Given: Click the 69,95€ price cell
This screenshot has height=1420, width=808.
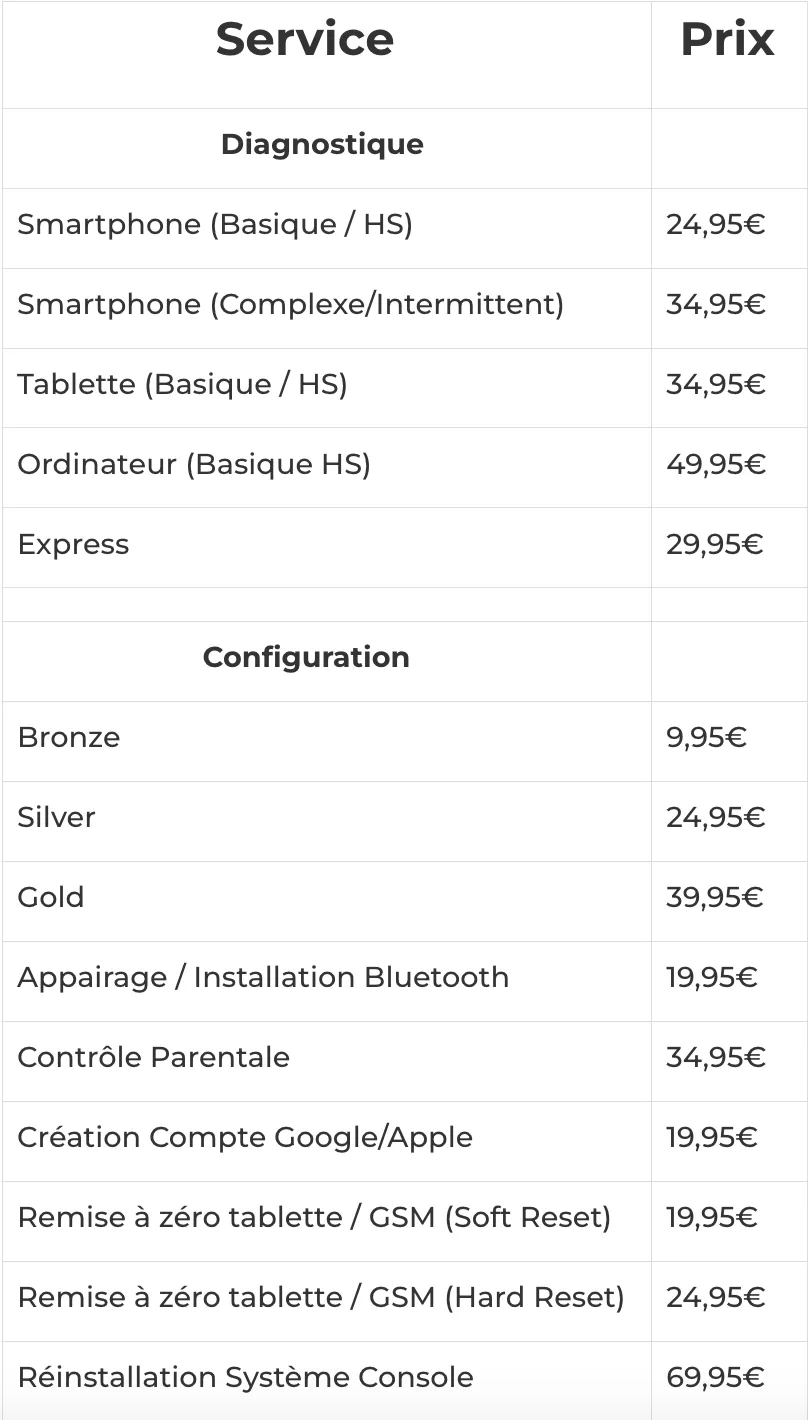Looking at the screenshot, I should [715, 1378].
